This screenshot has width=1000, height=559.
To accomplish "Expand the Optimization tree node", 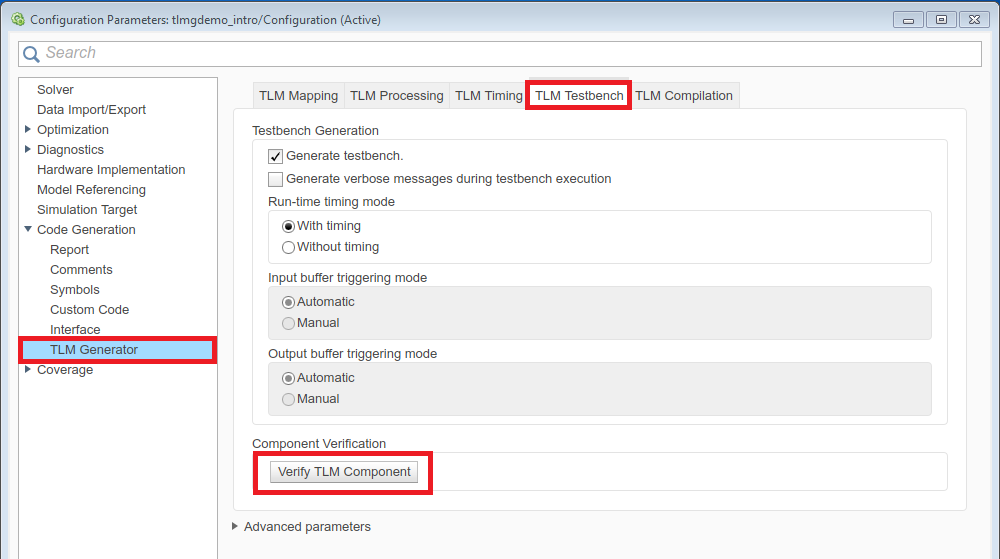I will (28, 129).
